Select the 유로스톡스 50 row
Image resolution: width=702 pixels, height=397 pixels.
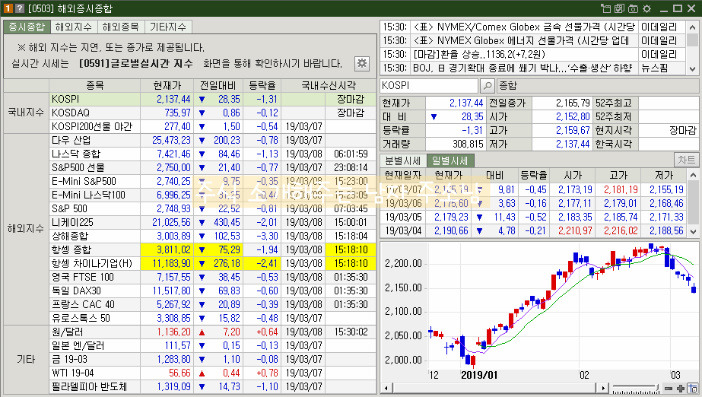click(x=213, y=318)
